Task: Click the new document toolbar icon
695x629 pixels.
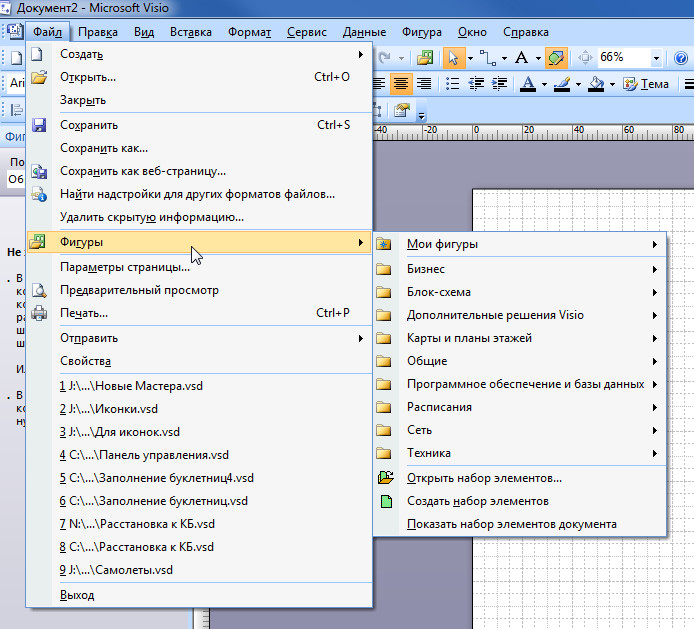Action: point(16,58)
